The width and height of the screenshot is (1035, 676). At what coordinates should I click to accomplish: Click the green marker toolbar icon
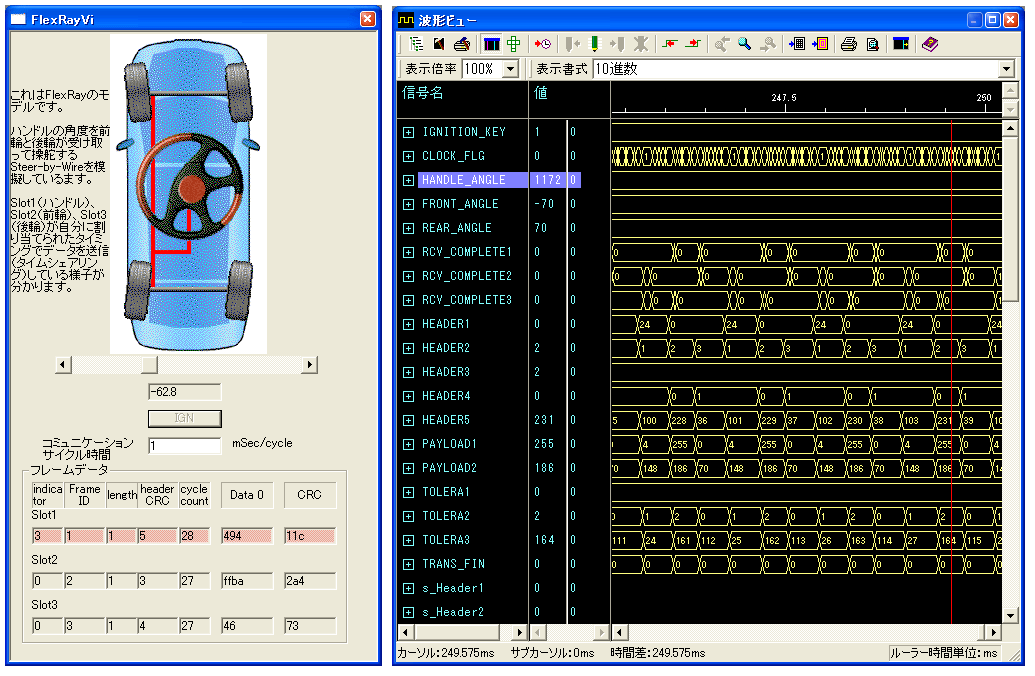coord(595,44)
